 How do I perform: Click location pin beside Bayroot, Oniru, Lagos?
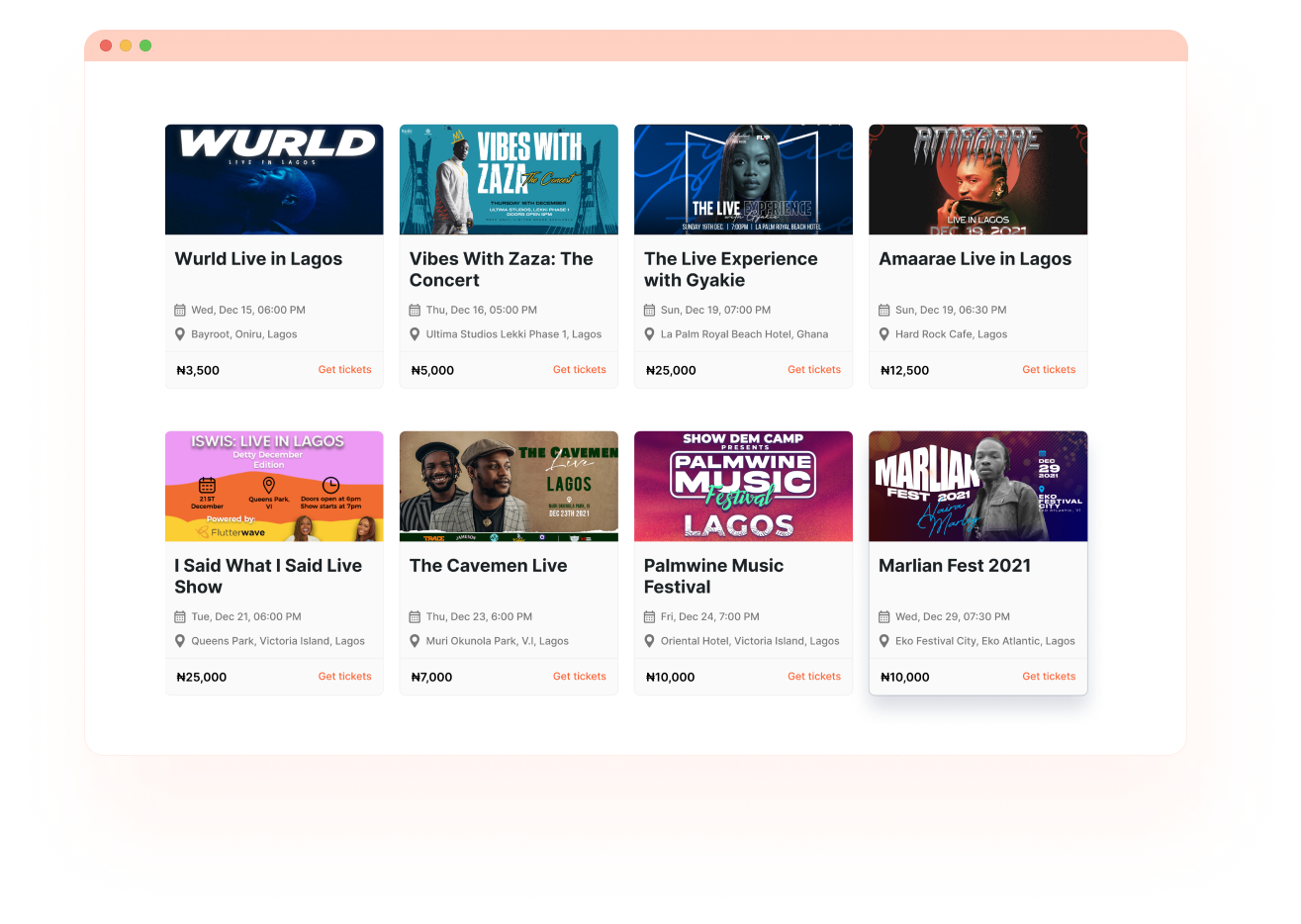180,334
